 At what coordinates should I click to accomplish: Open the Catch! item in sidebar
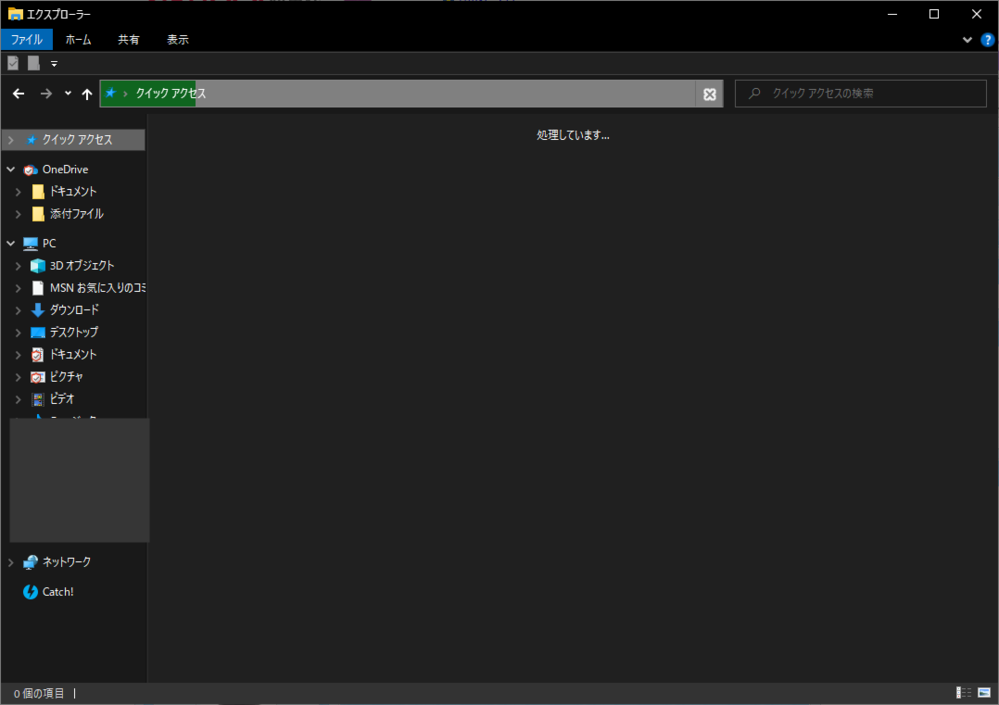coord(57,592)
